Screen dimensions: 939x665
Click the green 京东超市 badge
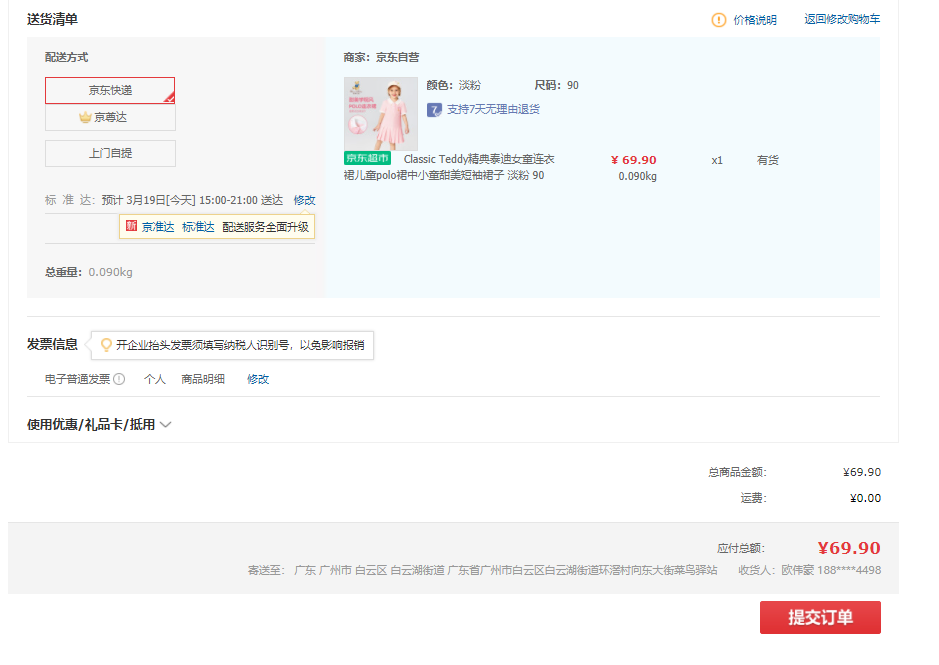[x=367, y=159]
